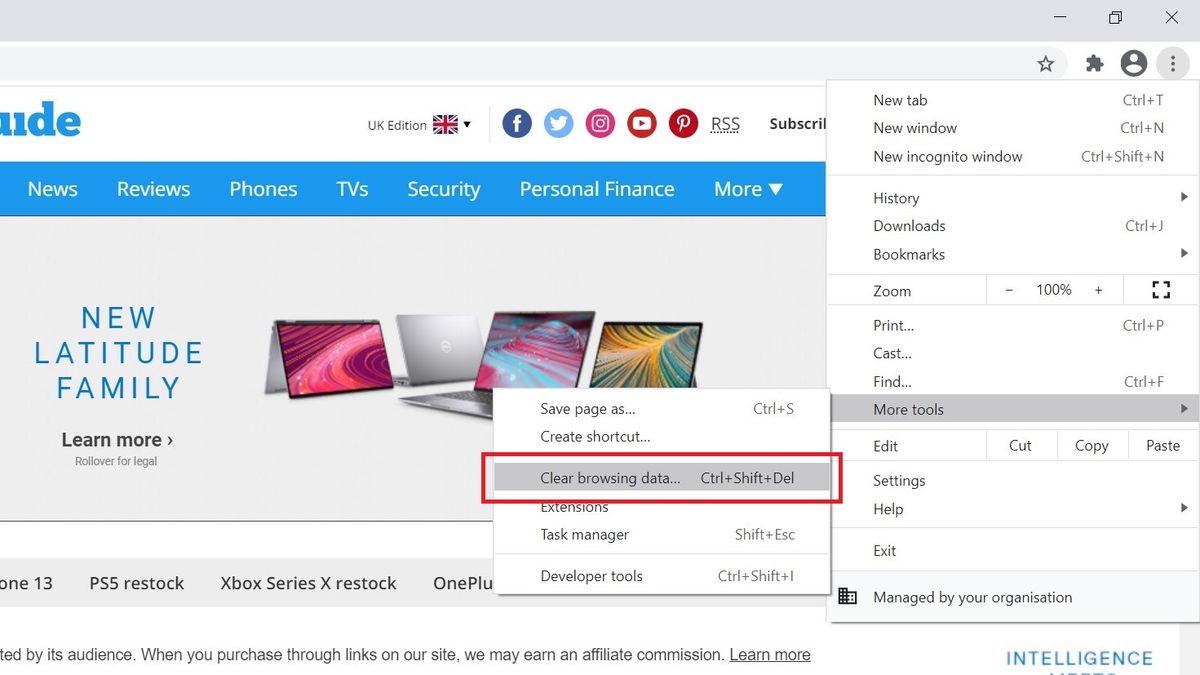
Task: Open the Facebook page via its icon
Action: click(x=516, y=123)
